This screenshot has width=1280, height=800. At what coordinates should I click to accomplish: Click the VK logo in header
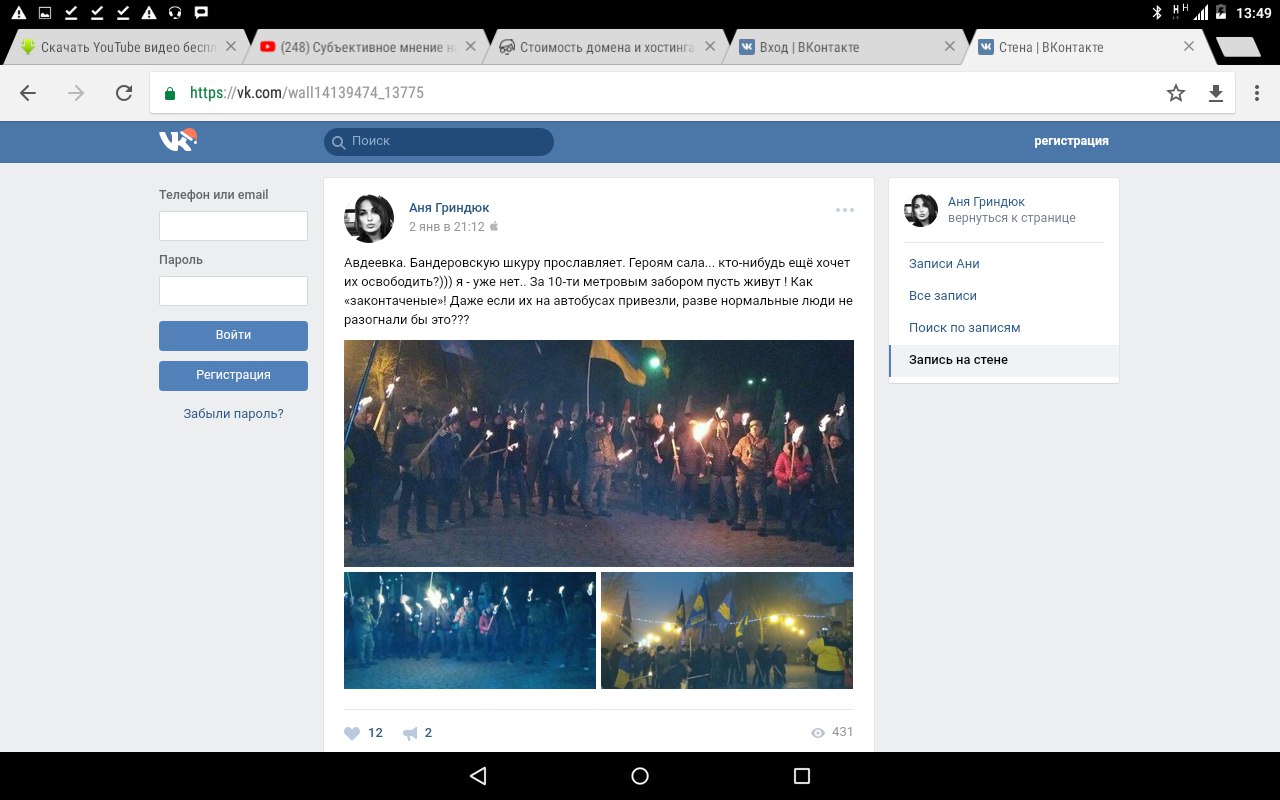(x=178, y=141)
